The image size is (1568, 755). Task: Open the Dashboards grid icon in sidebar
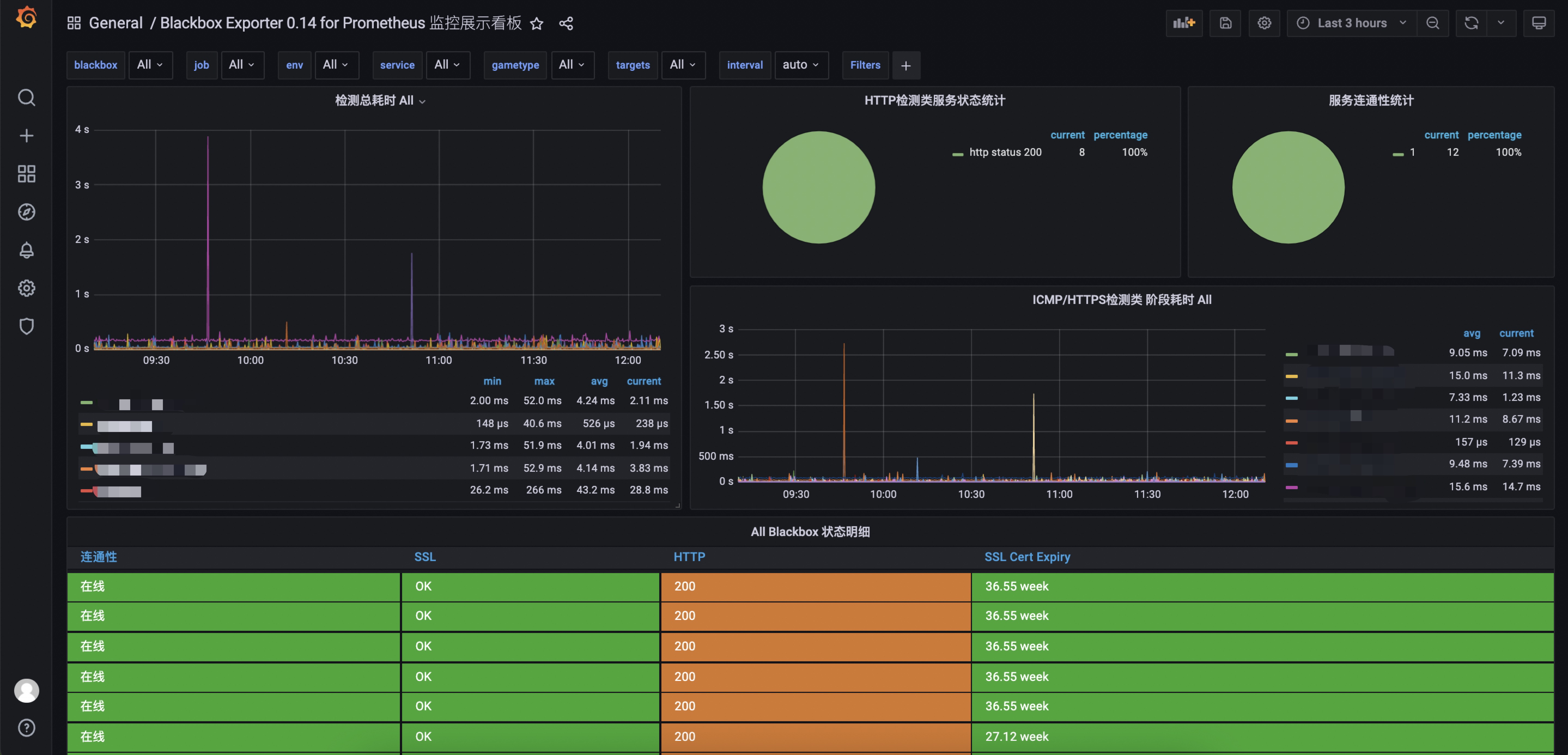(x=26, y=174)
